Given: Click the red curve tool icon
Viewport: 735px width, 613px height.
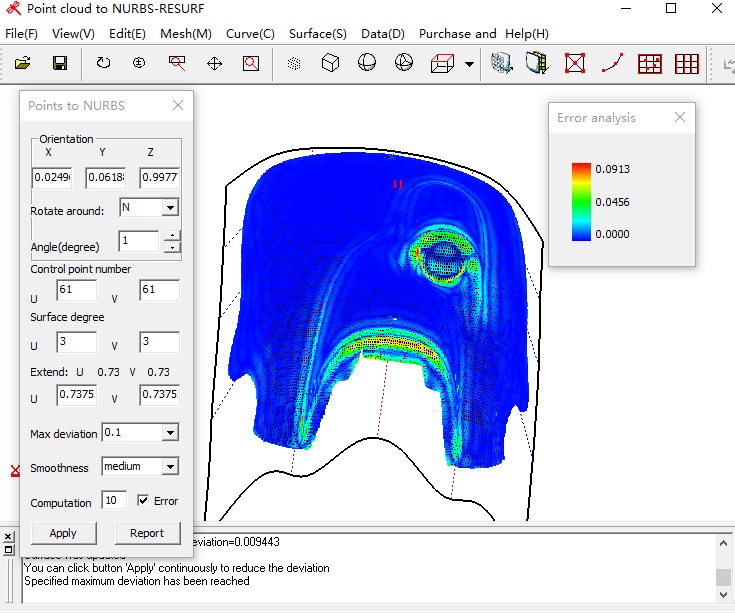Looking at the screenshot, I should 612,64.
